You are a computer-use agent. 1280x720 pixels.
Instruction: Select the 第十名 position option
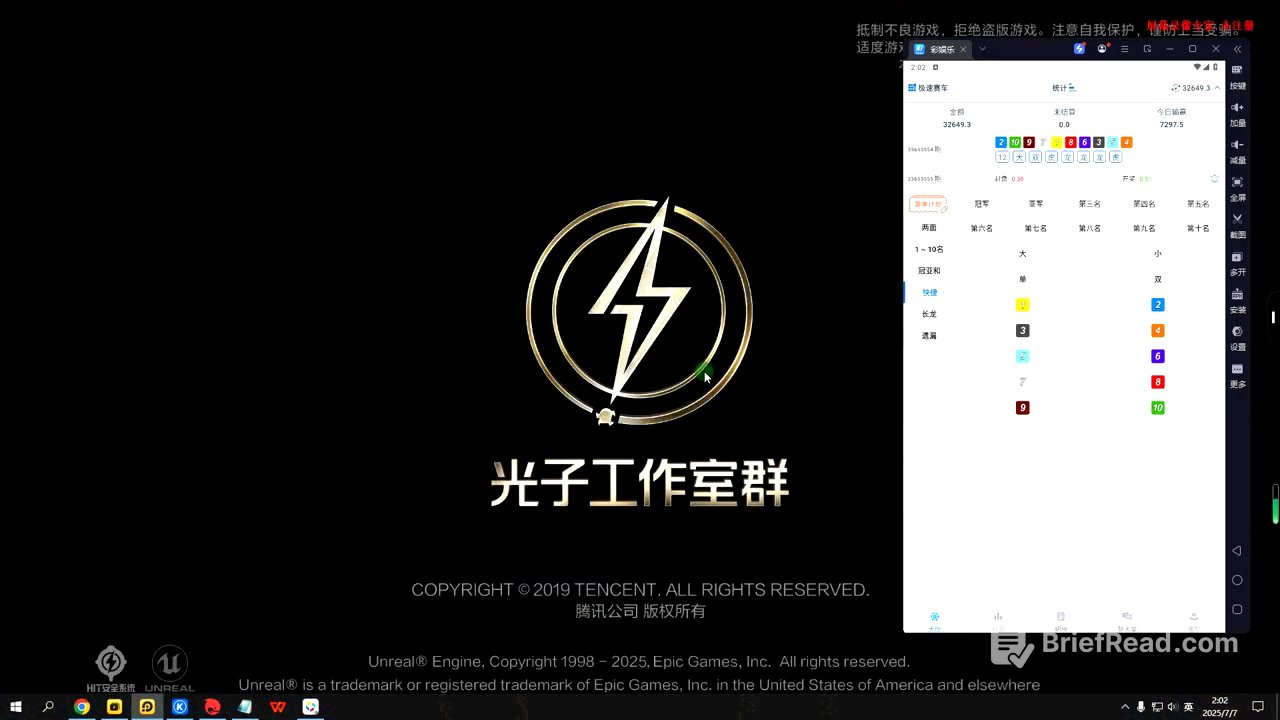tap(1198, 229)
